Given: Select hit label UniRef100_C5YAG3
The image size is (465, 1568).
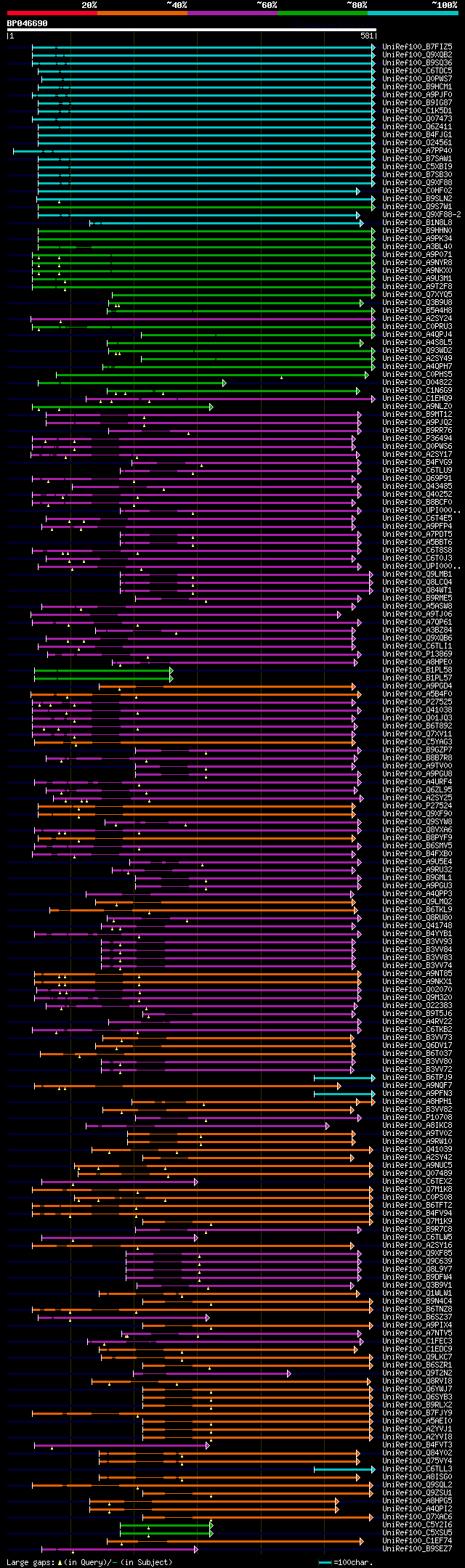Looking at the screenshot, I should click(417, 742).
